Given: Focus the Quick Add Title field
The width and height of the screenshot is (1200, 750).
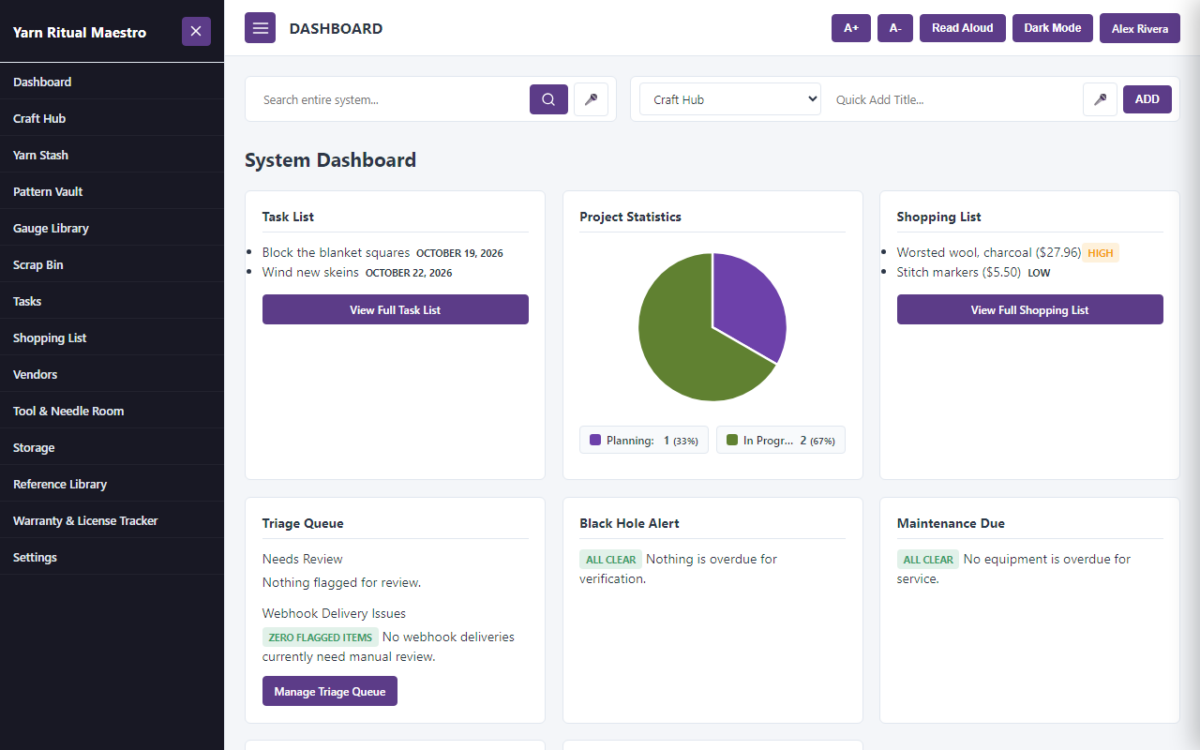Looking at the screenshot, I should [x=951, y=99].
